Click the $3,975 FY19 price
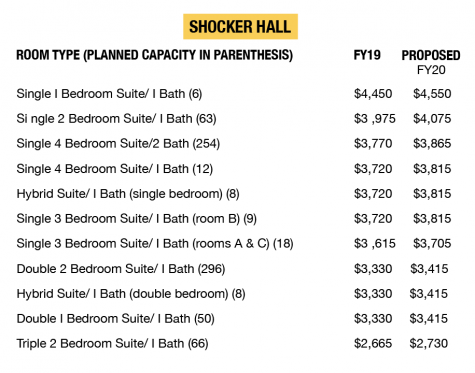The height and width of the screenshot is (373, 475). click(x=375, y=119)
